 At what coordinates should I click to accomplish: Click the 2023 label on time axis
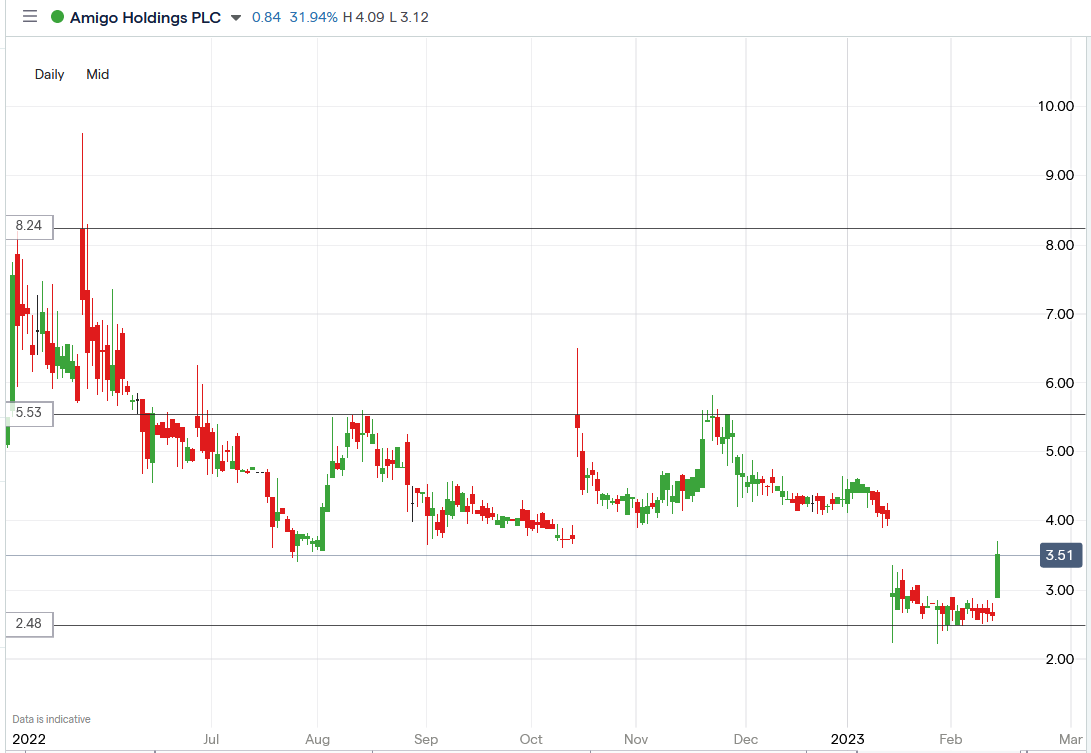(x=847, y=739)
